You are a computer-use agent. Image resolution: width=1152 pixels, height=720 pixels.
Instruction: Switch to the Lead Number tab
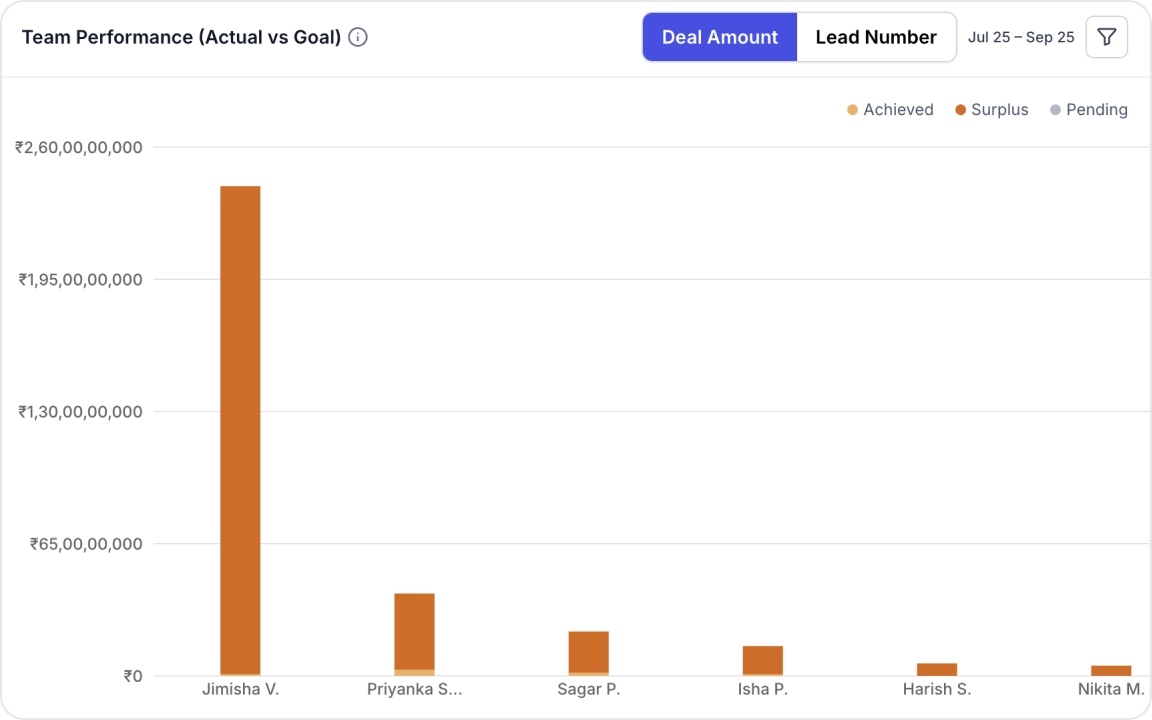pyautogui.click(x=875, y=37)
